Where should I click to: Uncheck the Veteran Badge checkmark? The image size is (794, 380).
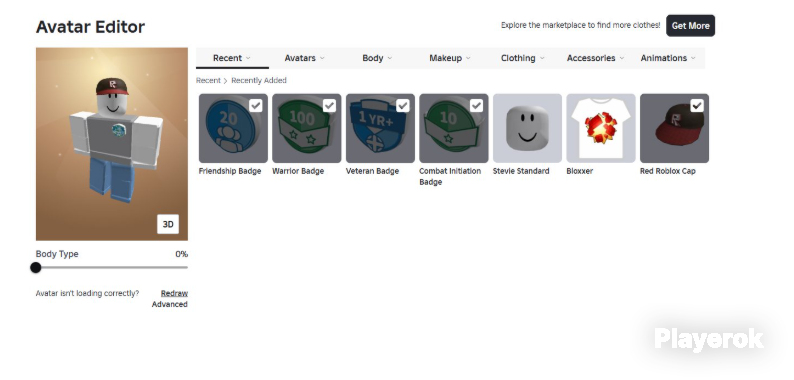click(x=403, y=105)
